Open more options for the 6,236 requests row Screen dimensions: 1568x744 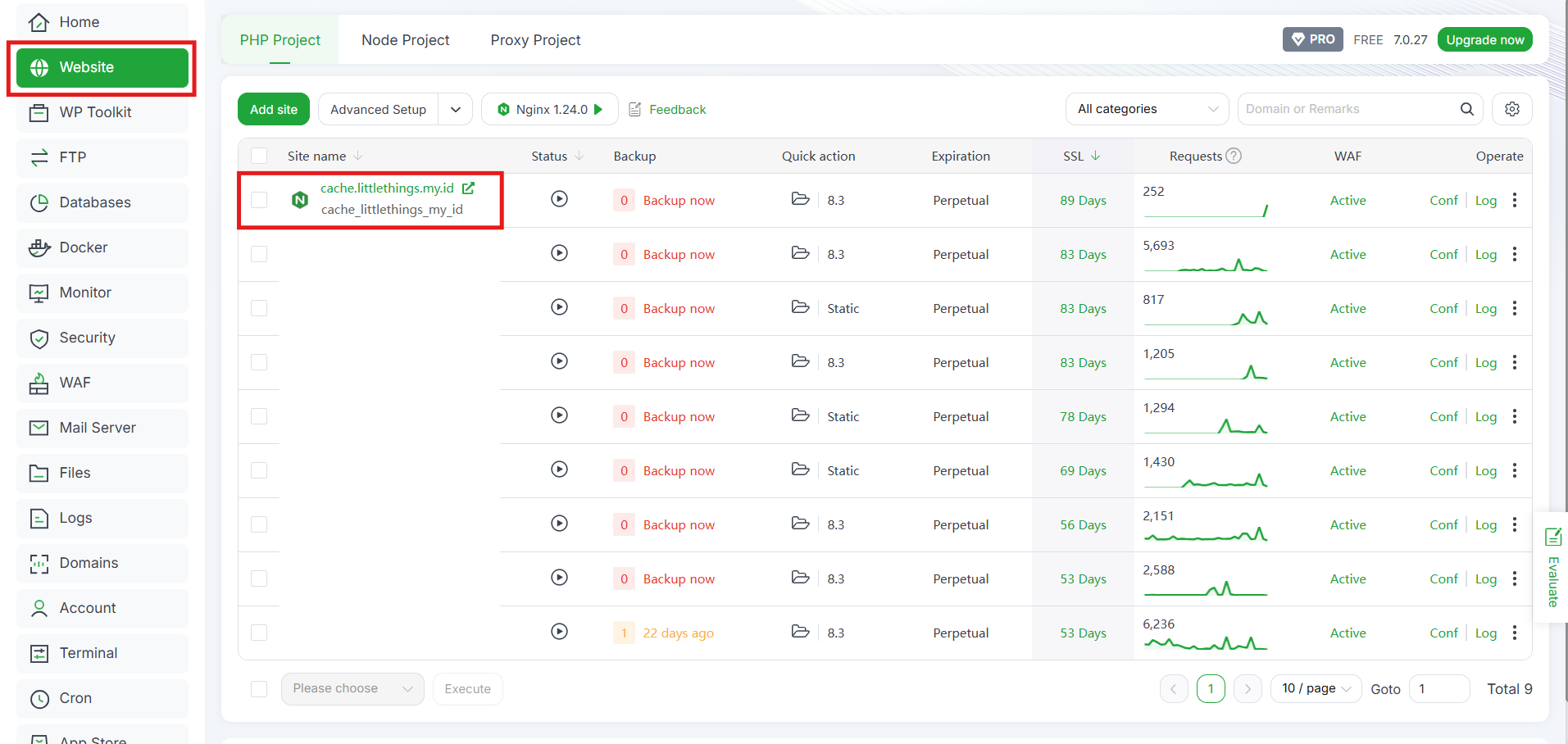(1515, 633)
